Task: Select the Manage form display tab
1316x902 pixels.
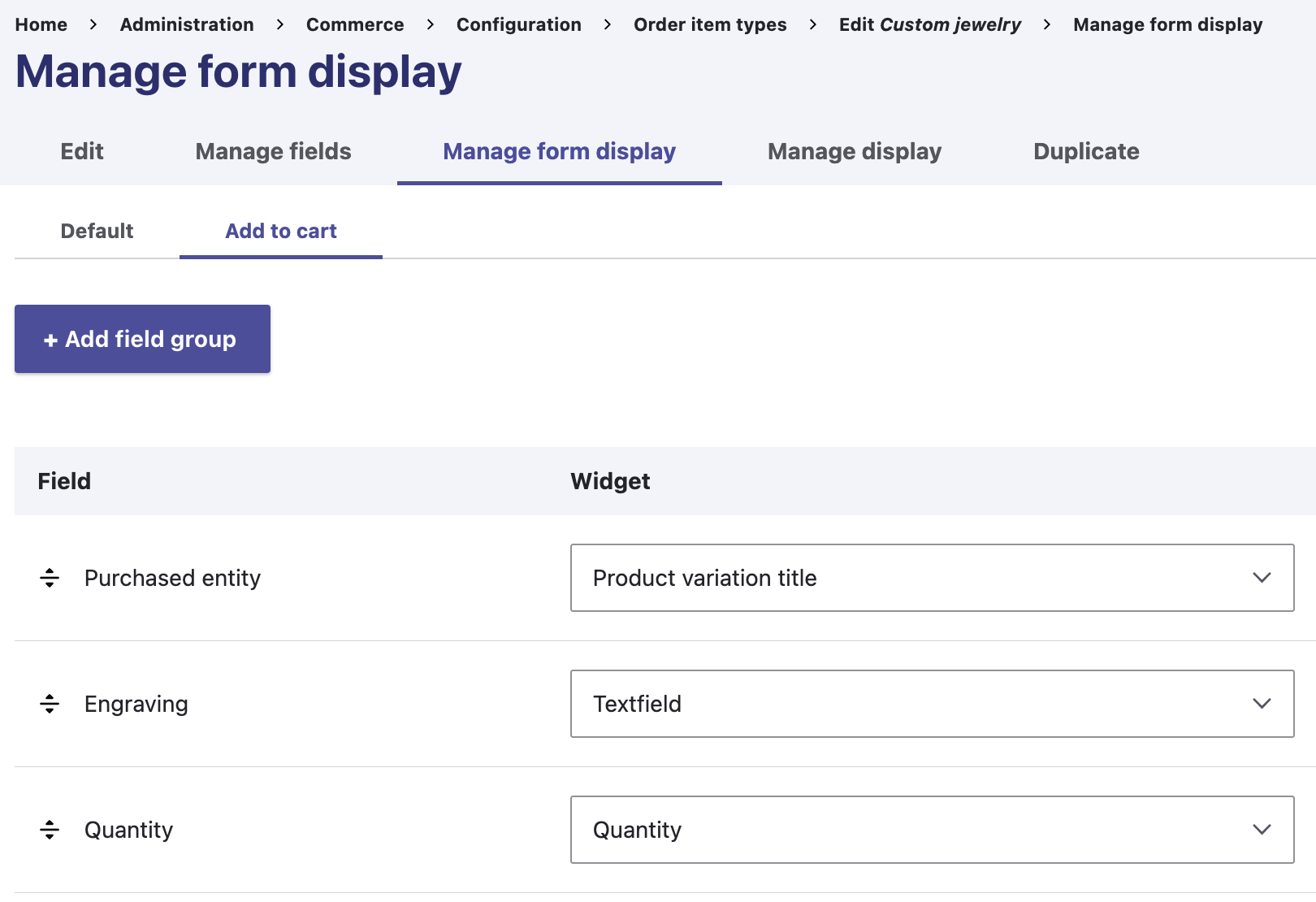Action: click(x=559, y=151)
